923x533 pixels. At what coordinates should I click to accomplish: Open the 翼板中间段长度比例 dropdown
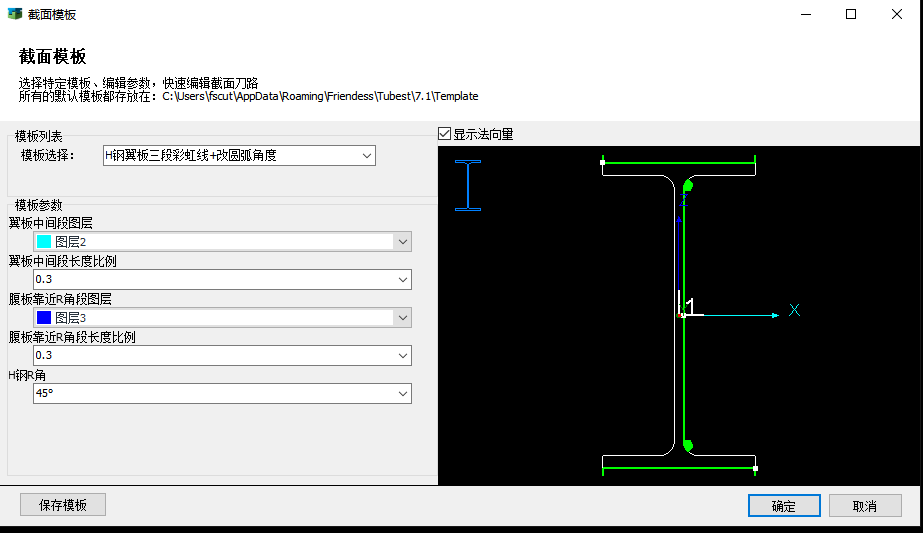[x=402, y=279]
